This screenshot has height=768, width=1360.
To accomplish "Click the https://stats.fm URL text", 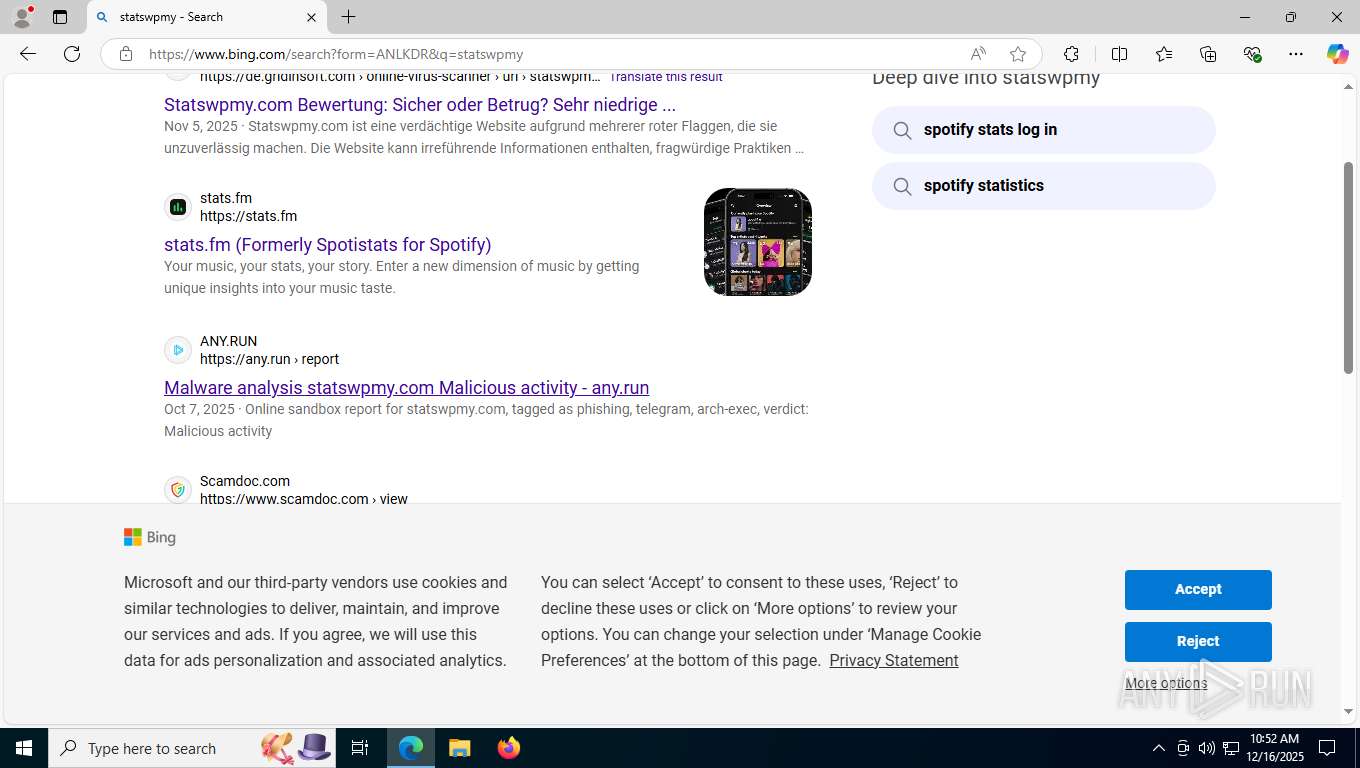I will [248, 216].
